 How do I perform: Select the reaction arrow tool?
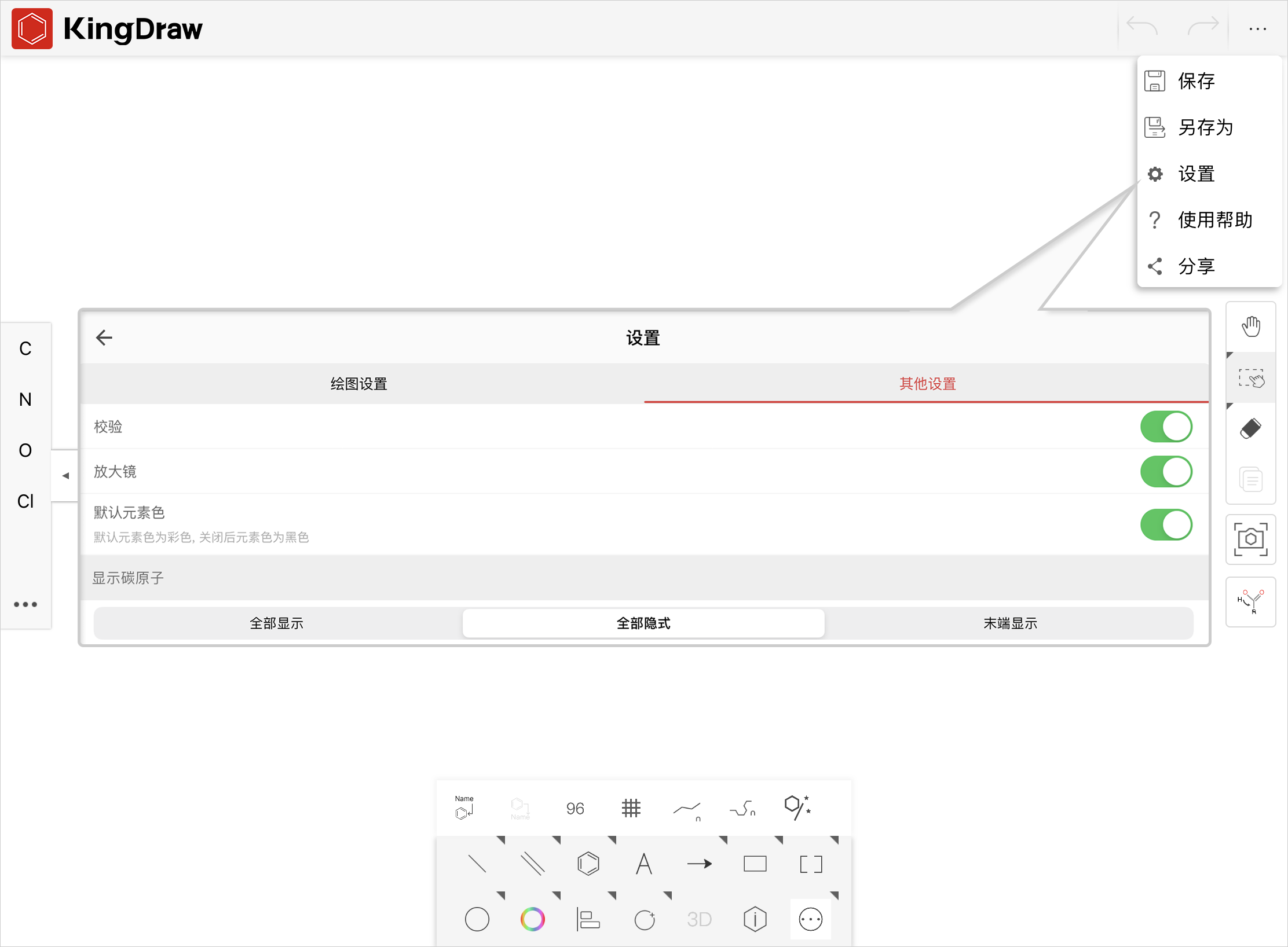[x=700, y=863]
